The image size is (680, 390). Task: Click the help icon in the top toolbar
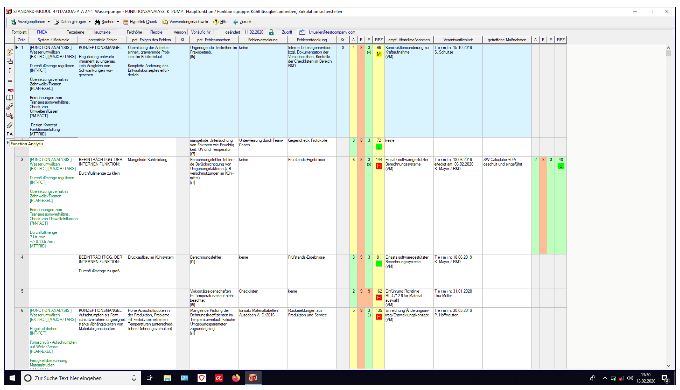click(x=215, y=22)
